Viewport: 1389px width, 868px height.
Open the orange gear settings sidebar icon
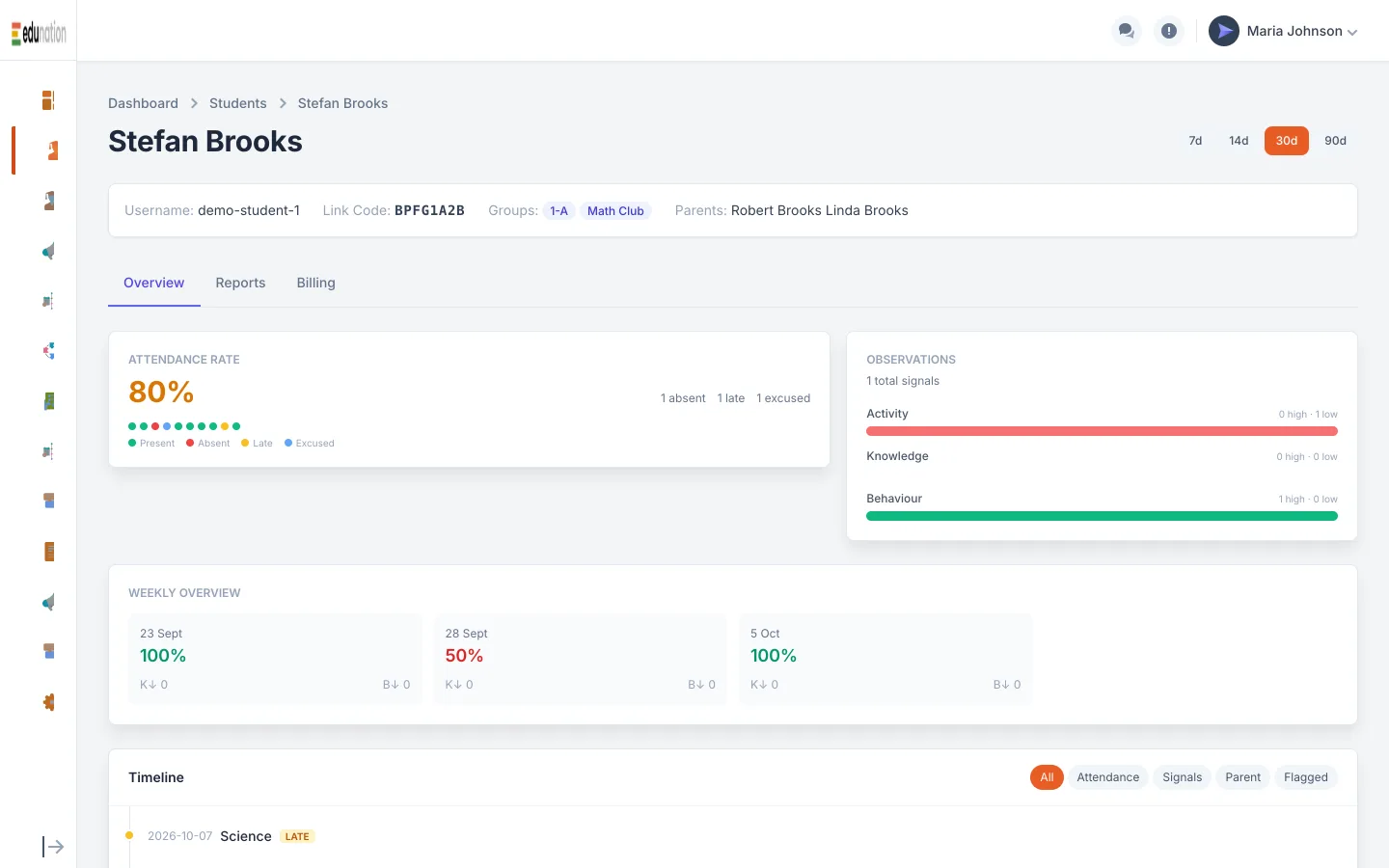48,702
